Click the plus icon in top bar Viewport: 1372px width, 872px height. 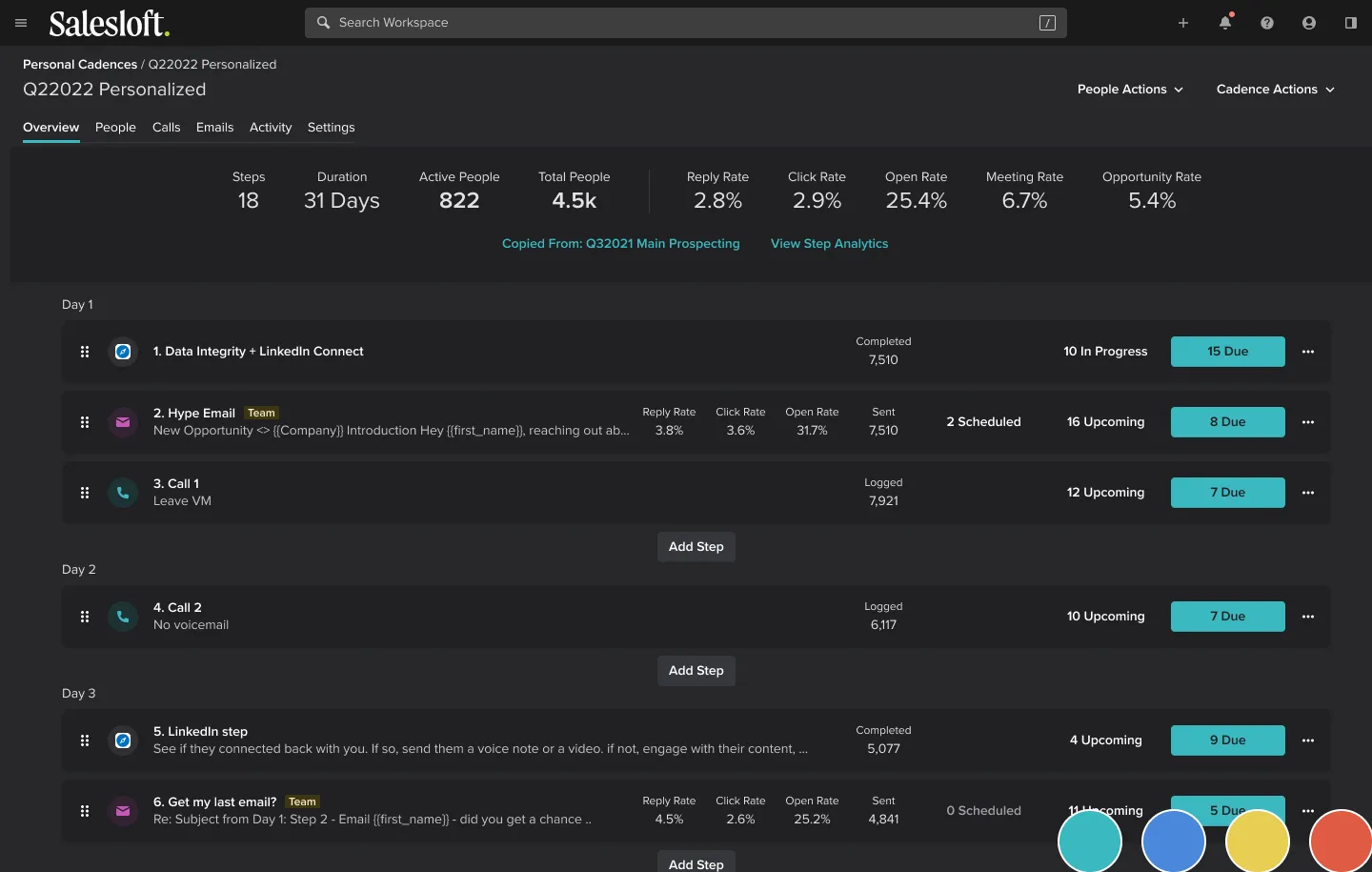tap(1183, 23)
